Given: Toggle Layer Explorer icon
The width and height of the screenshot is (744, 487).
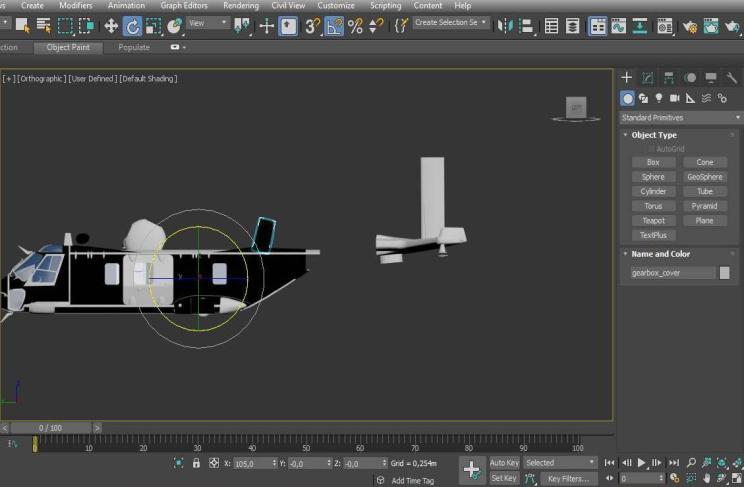Looking at the screenshot, I should point(572,26).
